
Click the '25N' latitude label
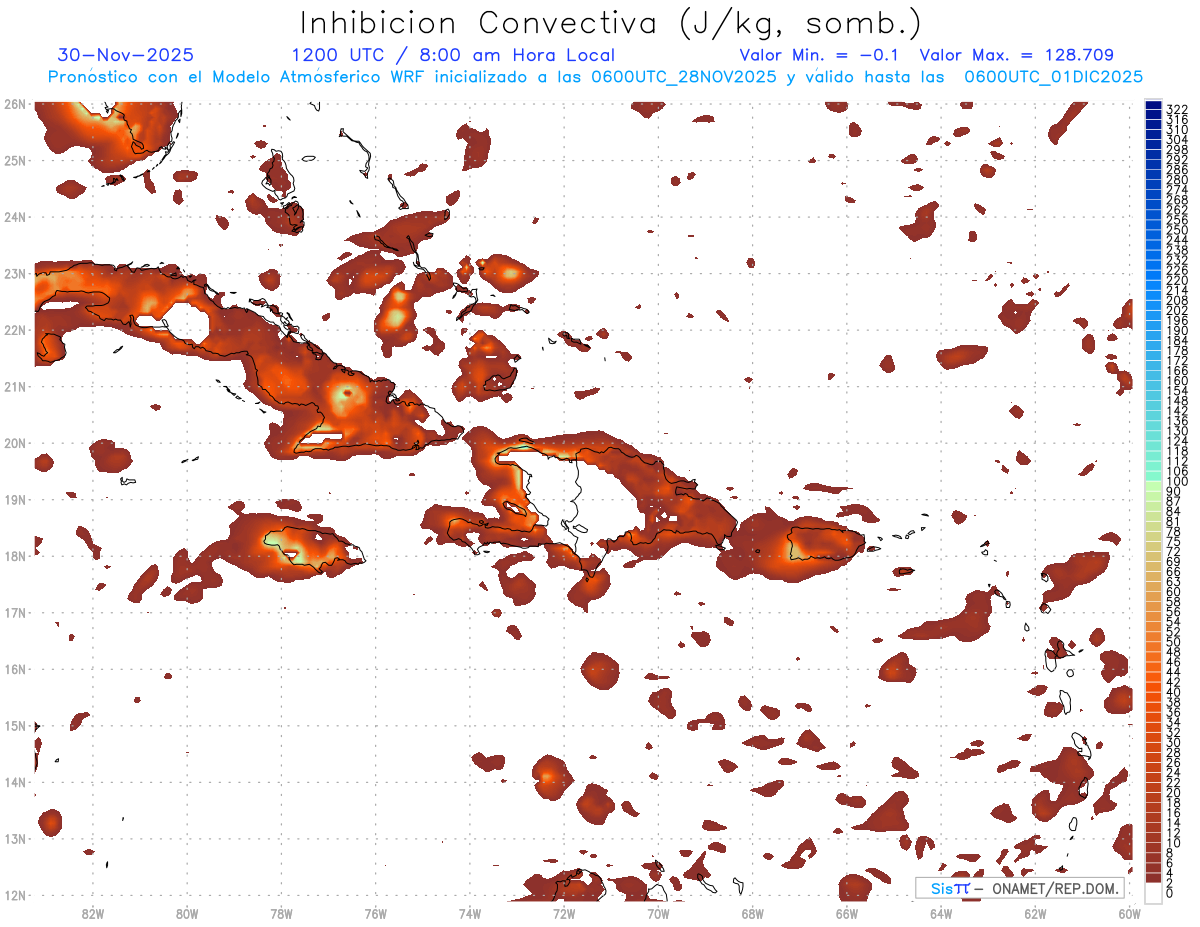(14, 160)
